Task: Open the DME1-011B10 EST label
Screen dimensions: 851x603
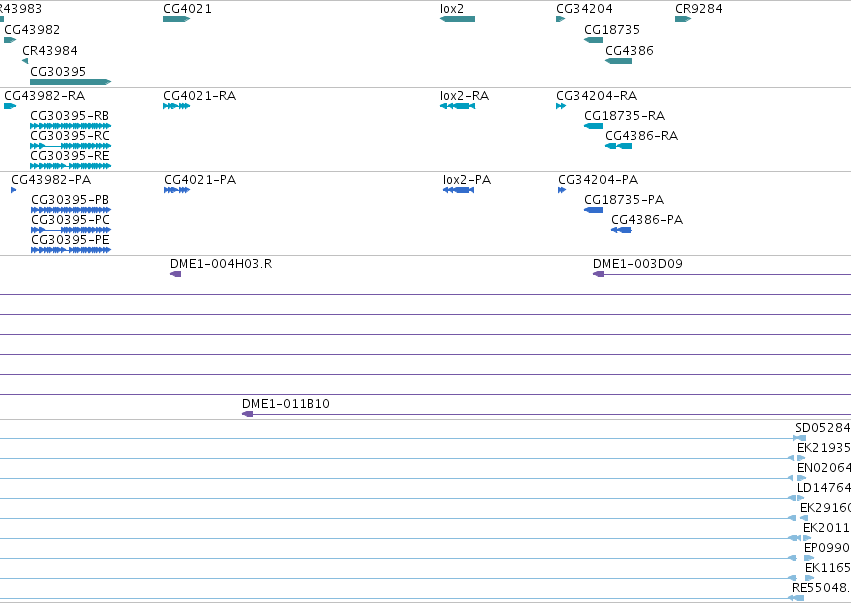Action: coord(286,404)
